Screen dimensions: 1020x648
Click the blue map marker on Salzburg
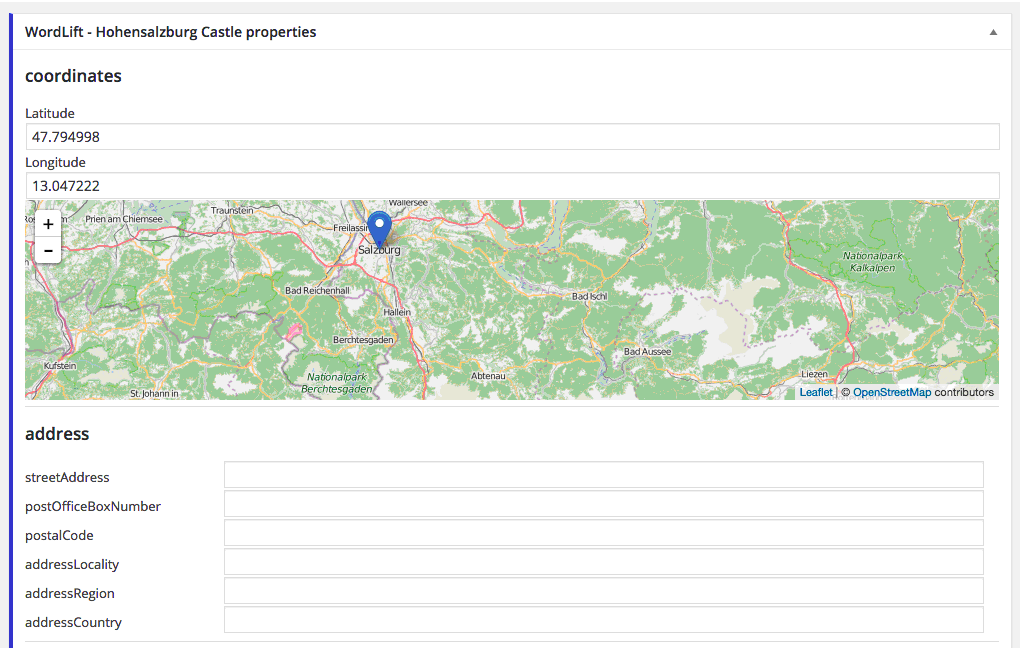point(379,228)
